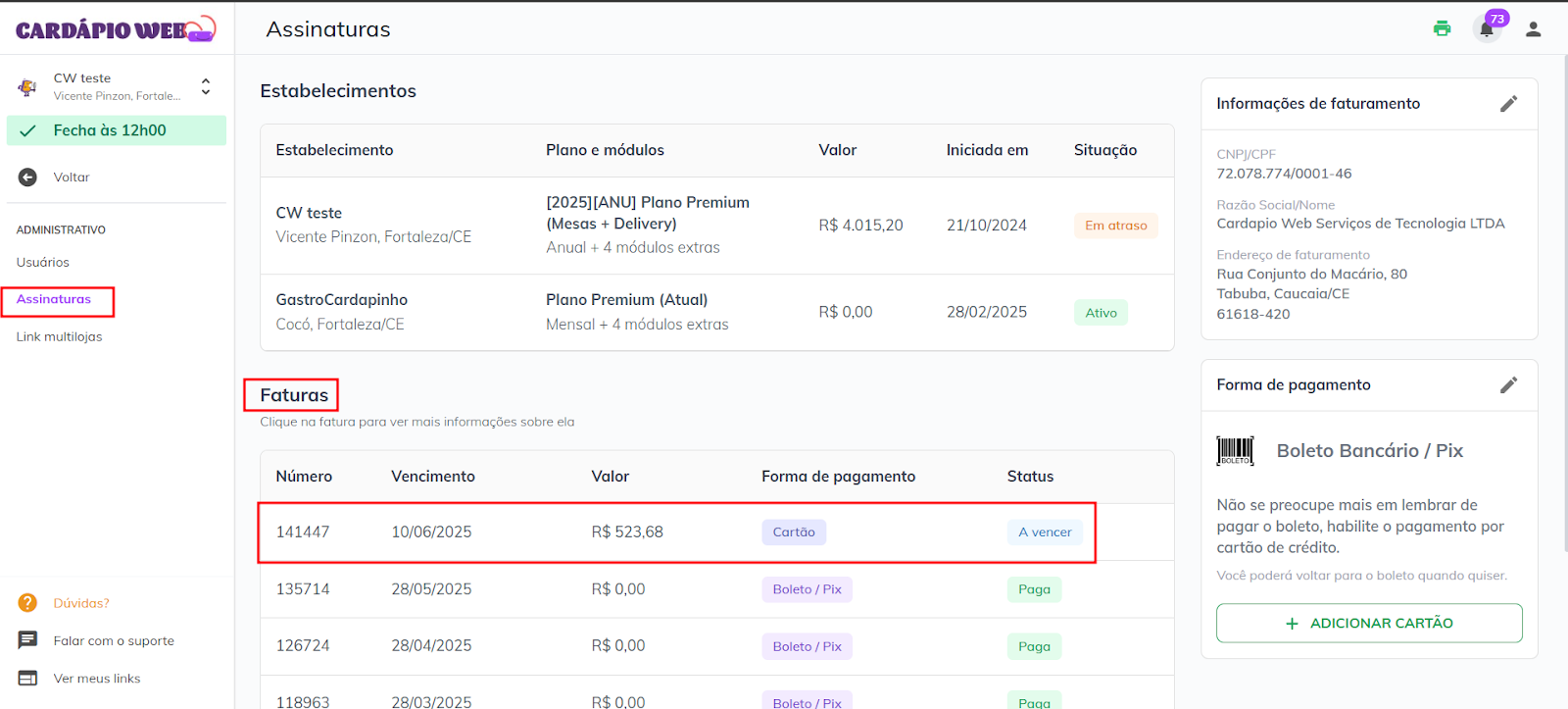Select Assinaturas in the sidebar
Viewport: 1568px width, 709px height.
54,300
